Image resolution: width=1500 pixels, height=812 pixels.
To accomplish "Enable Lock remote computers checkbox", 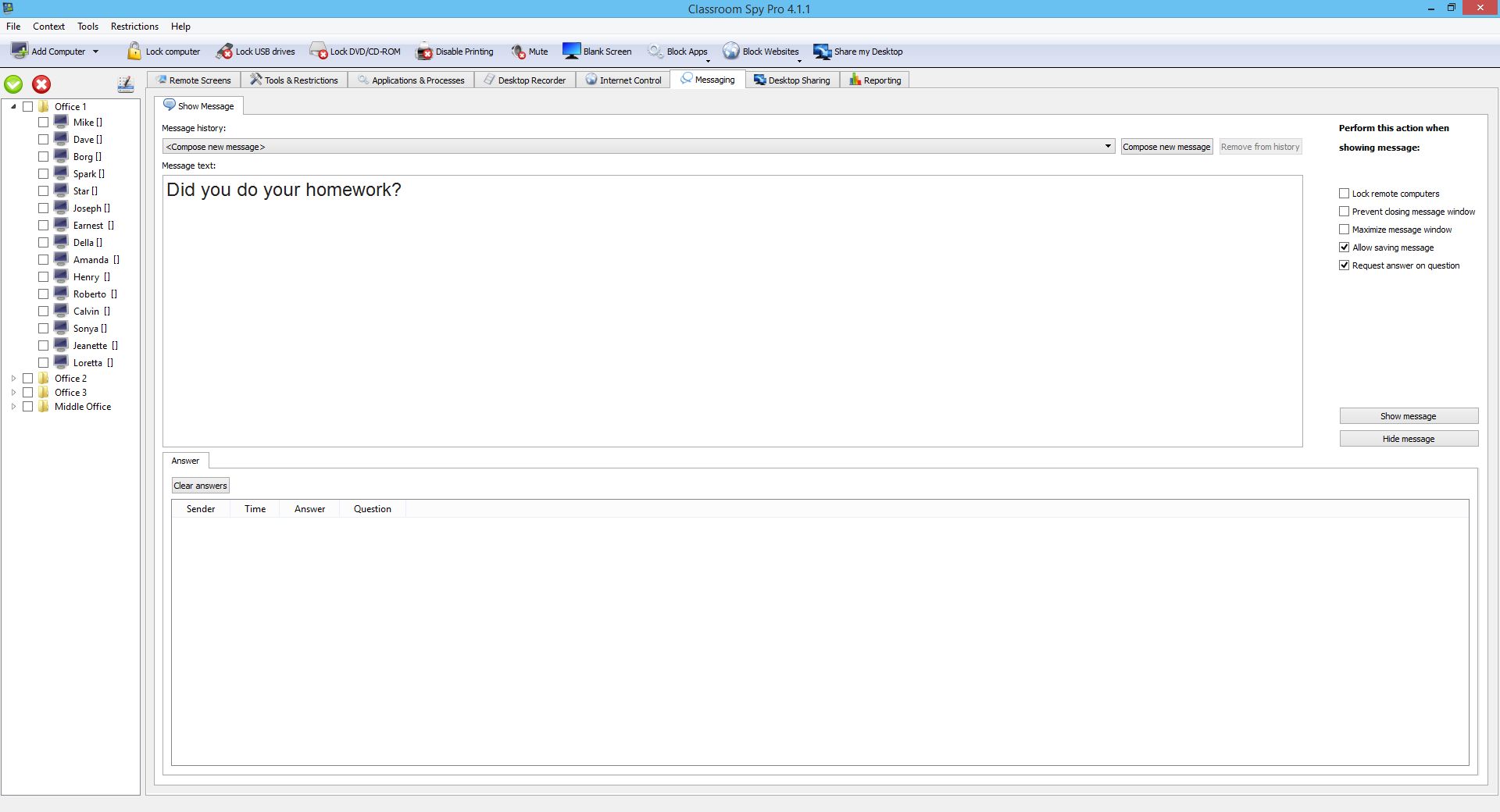I will [1344, 194].
